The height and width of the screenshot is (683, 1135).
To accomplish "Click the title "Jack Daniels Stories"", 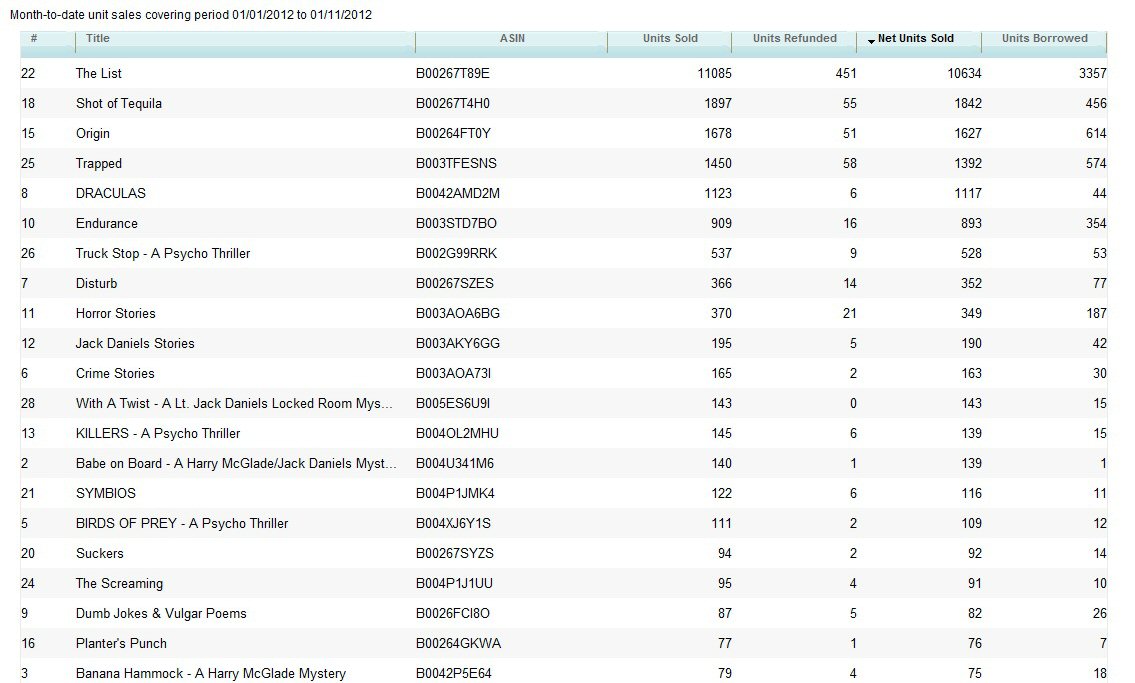I will tap(135, 344).
